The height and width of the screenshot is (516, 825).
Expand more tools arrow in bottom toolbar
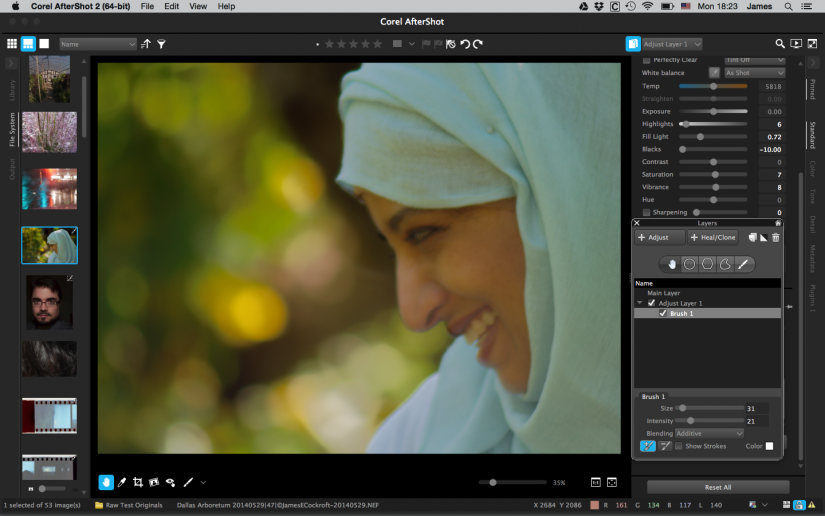pyautogui.click(x=203, y=482)
